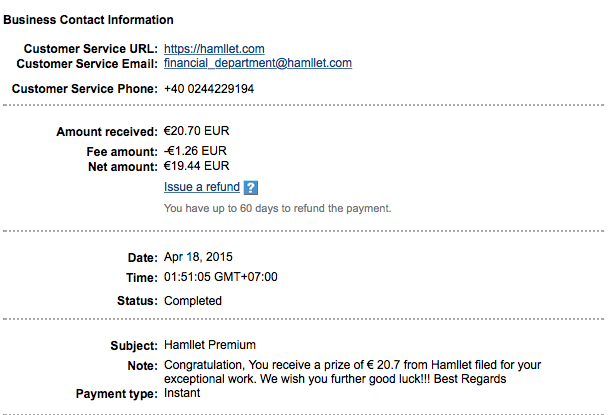This screenshot has width=612, height=415.
Task: Click the Completed status text
Action: [192, 300]
